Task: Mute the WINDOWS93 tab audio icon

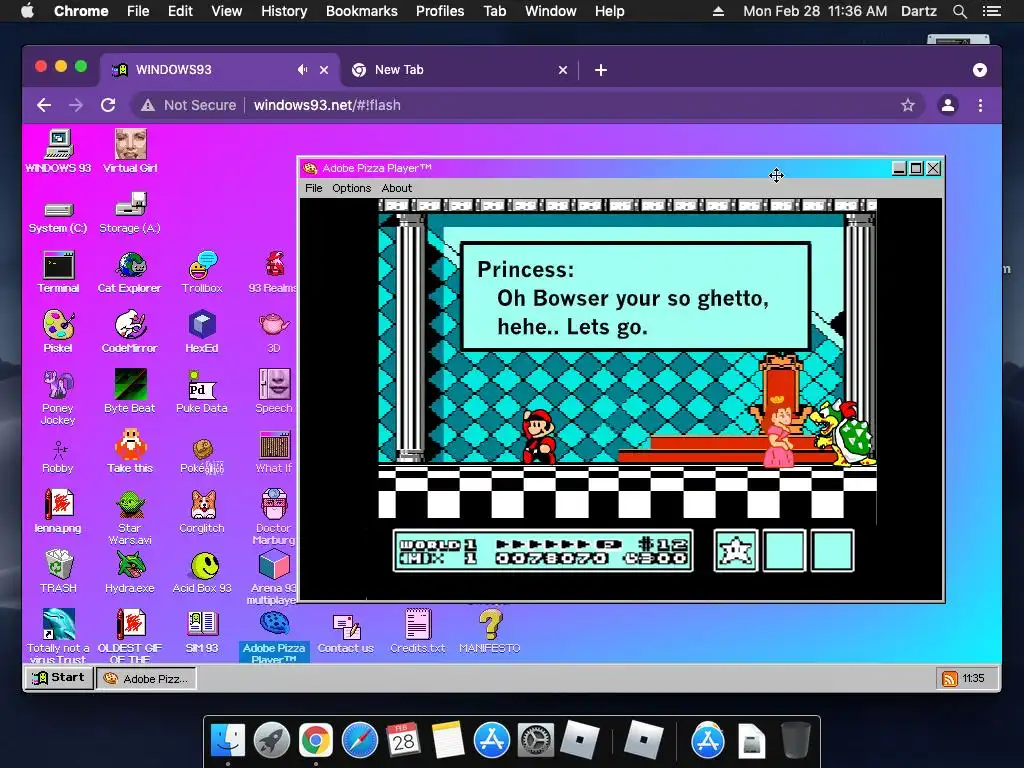Action: pos(302,70)
